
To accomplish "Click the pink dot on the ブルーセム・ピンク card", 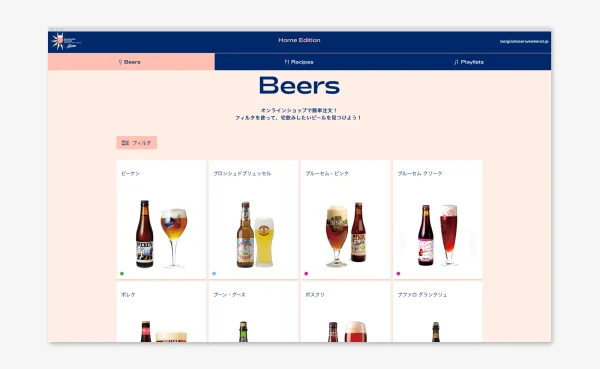I will 306,274.
